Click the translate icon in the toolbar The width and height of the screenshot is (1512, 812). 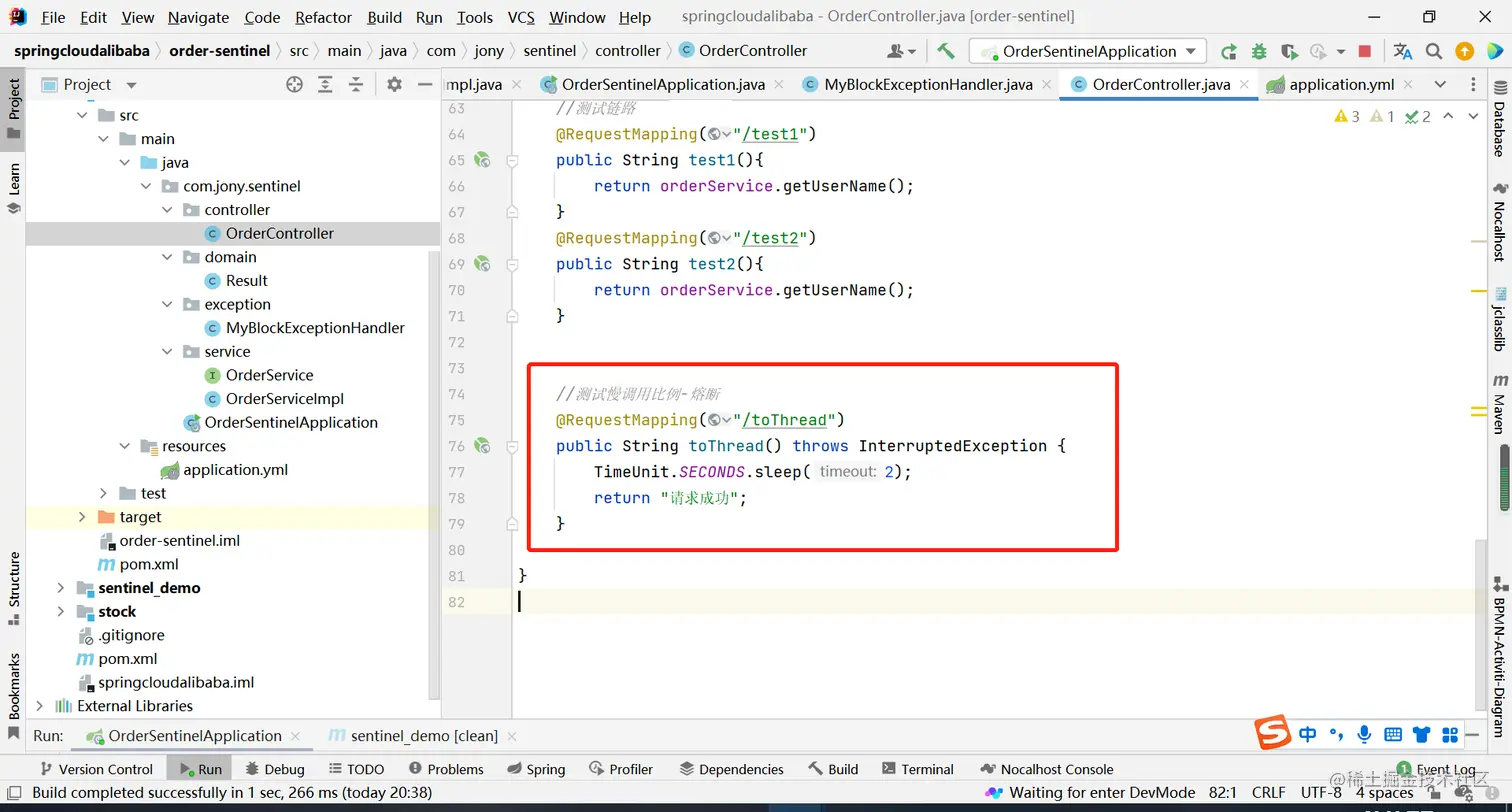tap(1403, 51)
